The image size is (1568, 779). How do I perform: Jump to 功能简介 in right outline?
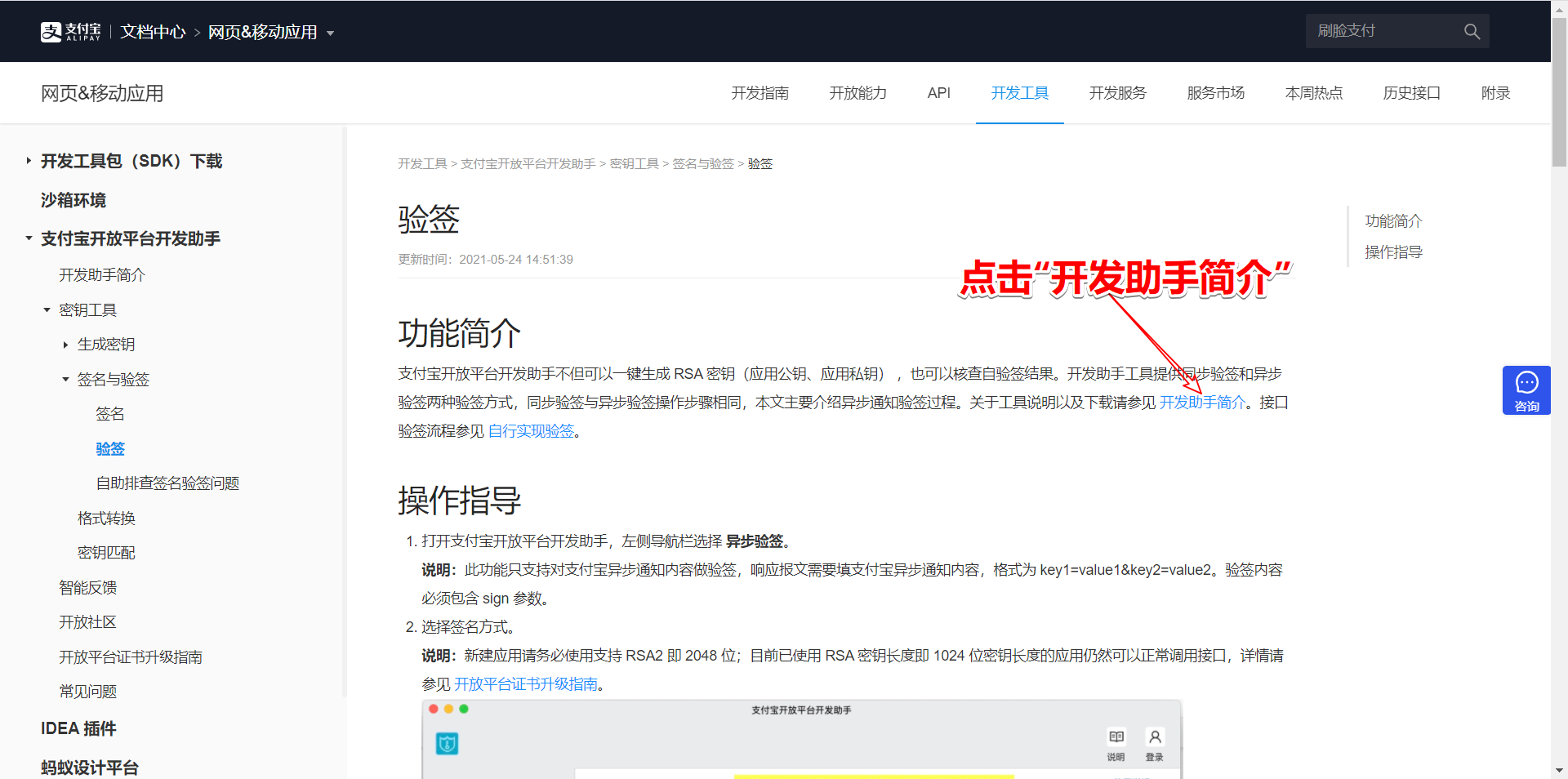click(1393, 221)
